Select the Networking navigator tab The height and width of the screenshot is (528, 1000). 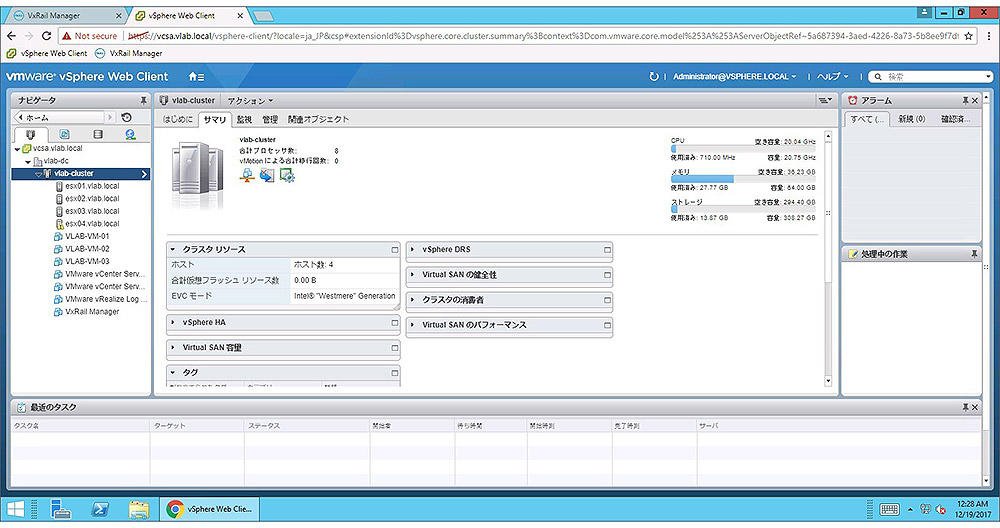(131, 135)
